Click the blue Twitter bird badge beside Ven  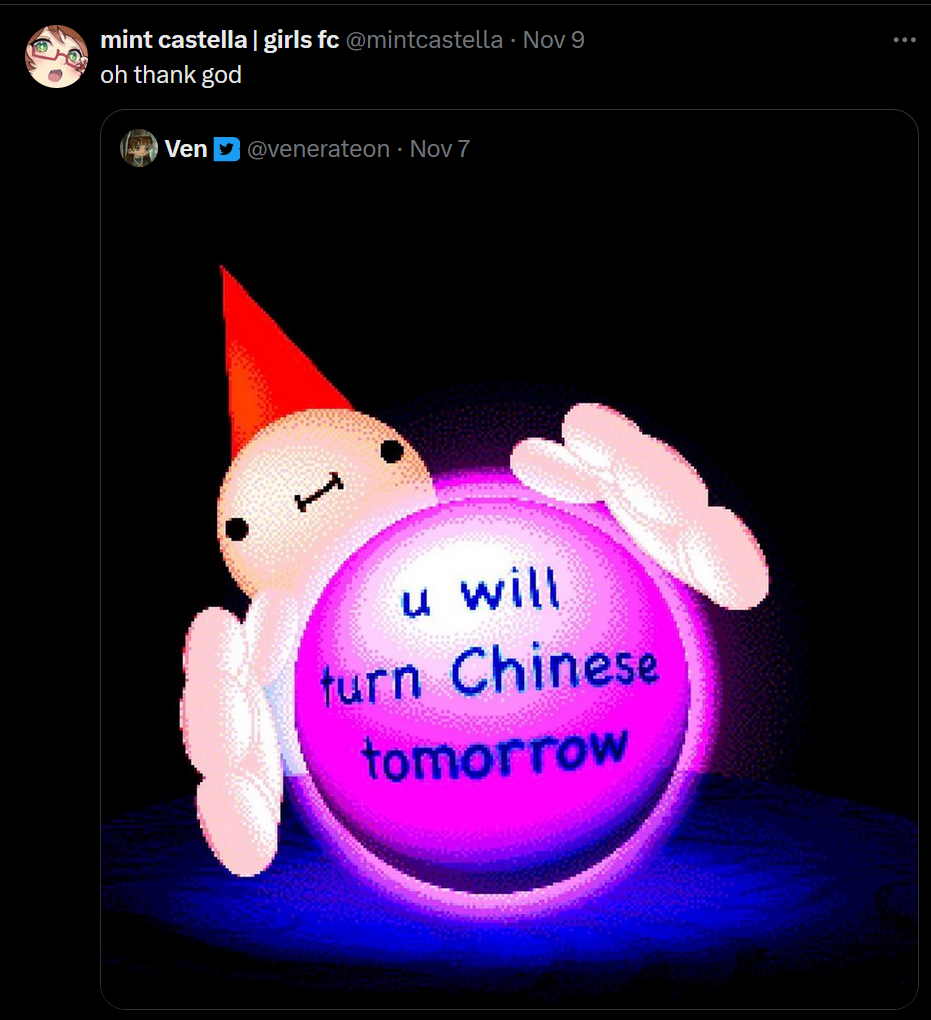click(226, 149)
